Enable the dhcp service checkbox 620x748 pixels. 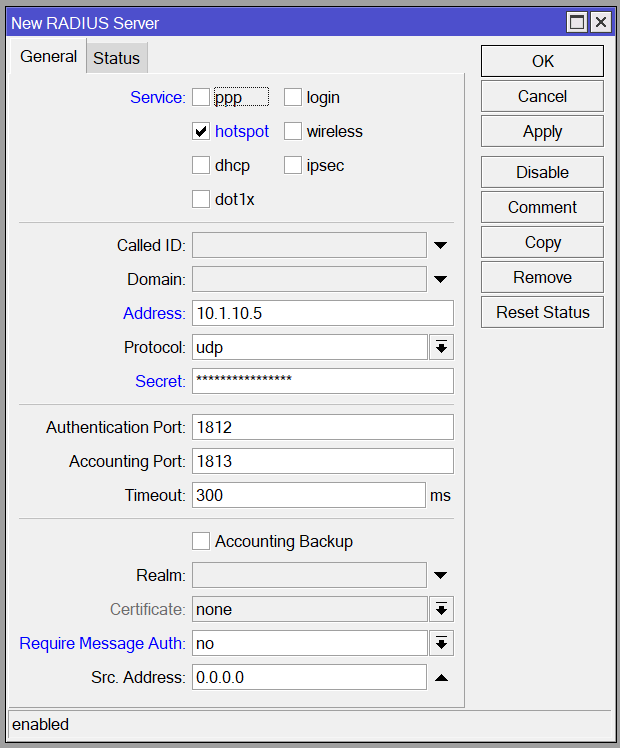tap(201, 165)
